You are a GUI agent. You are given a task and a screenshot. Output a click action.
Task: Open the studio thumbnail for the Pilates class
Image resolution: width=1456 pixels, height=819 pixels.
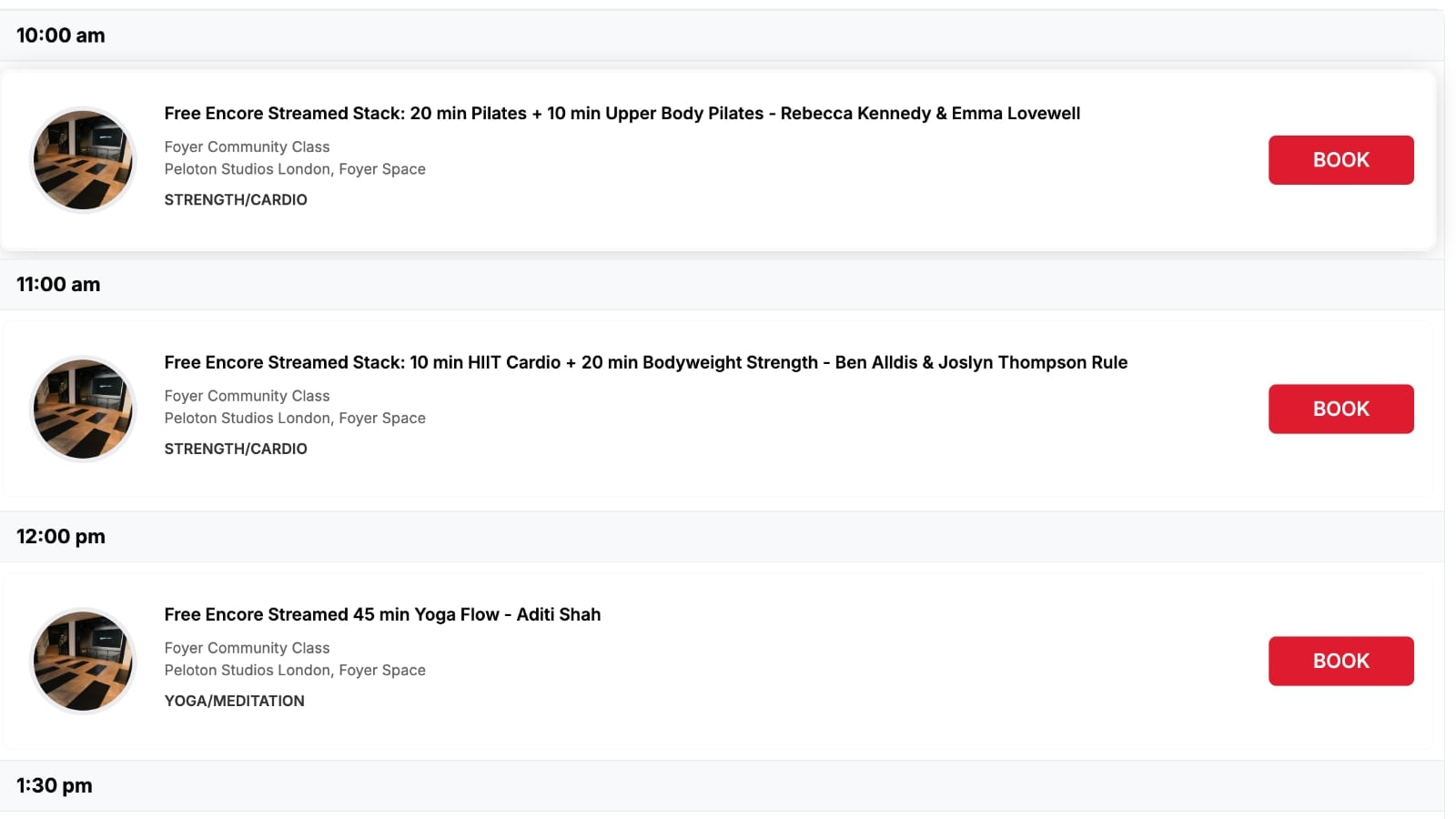coord(83,160)
